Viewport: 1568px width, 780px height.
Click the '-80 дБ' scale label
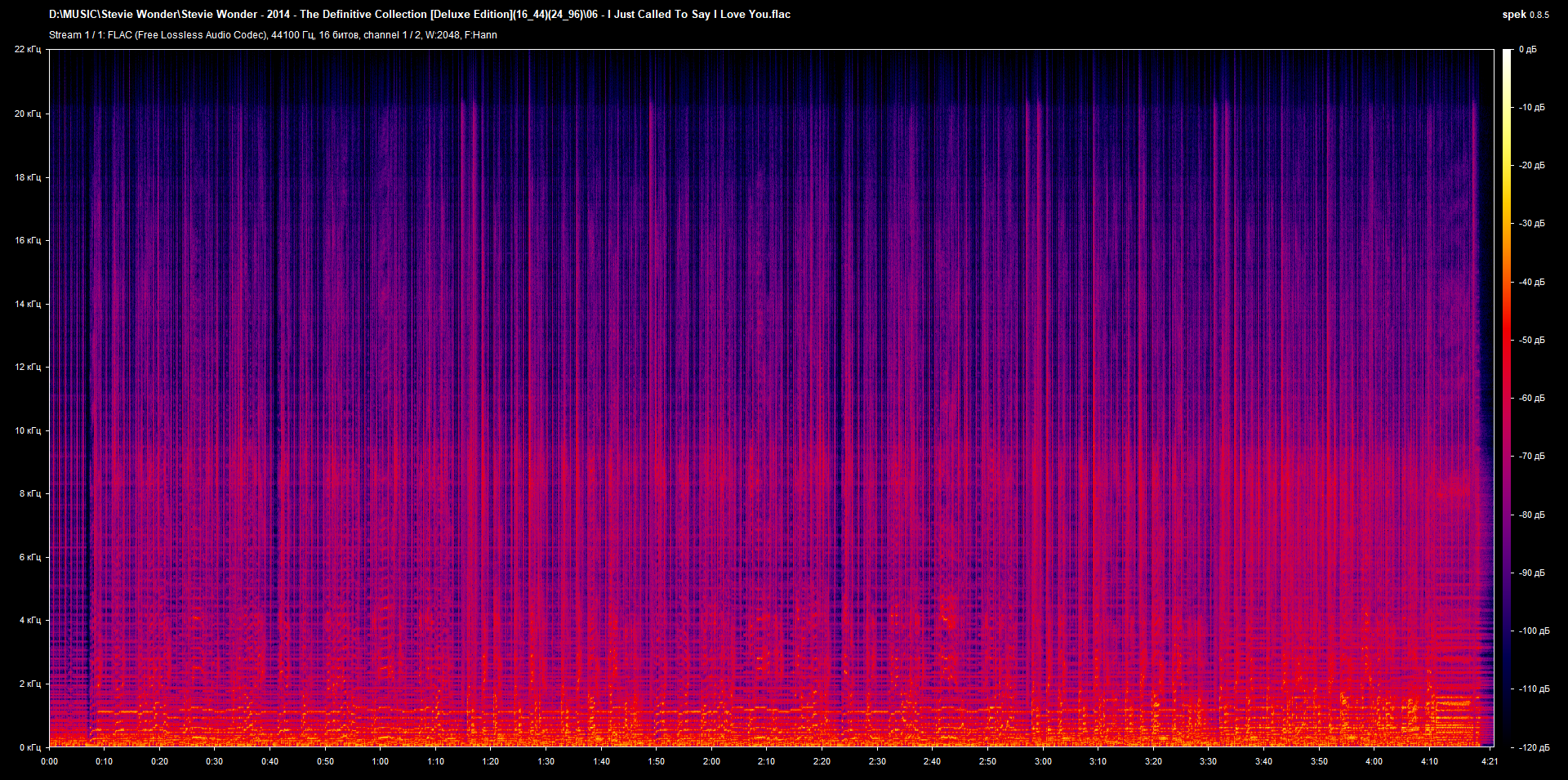pyautogui.click(x=1531, y=515)
